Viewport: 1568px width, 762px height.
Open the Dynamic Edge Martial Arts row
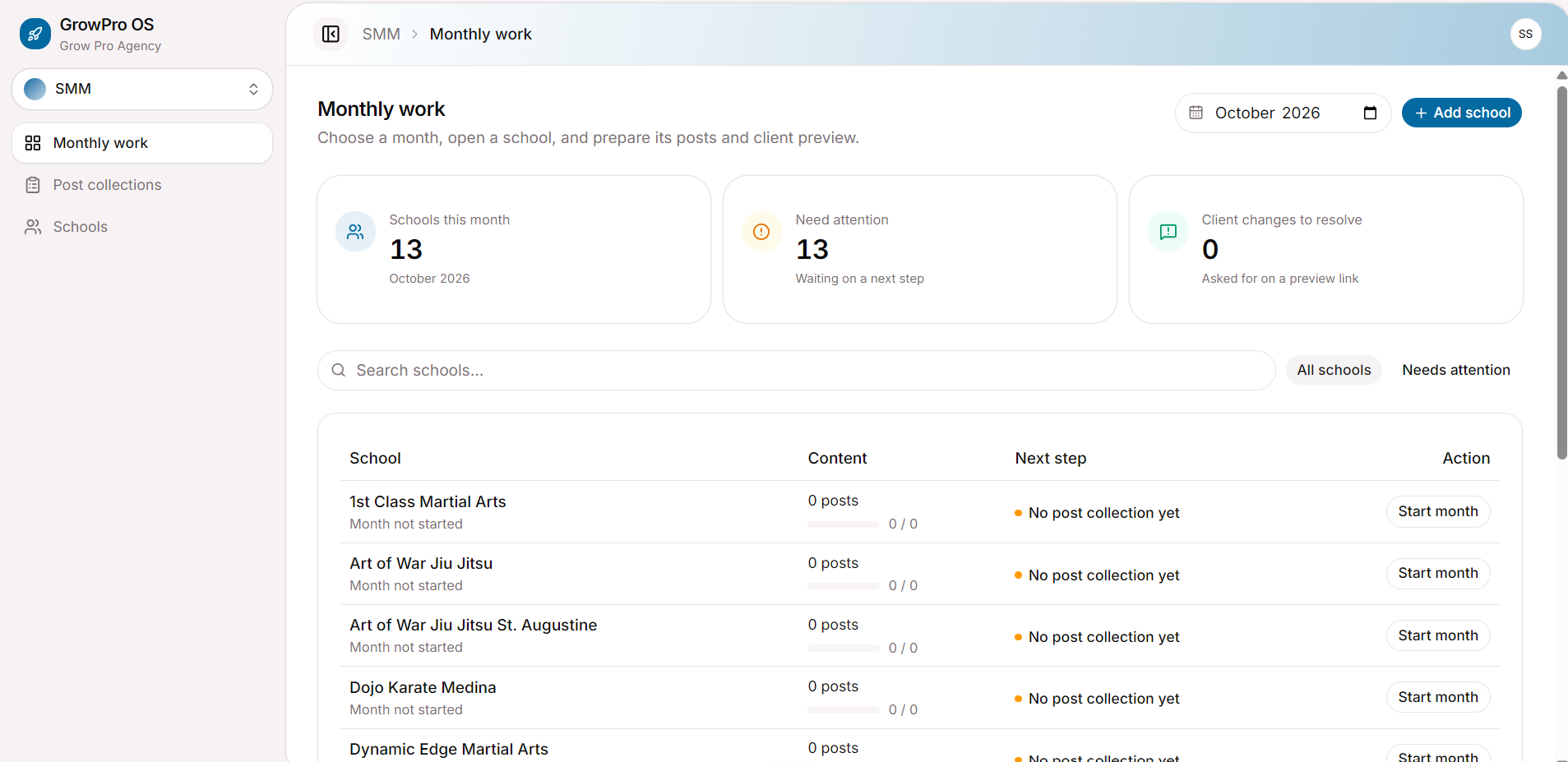(919, 746)
